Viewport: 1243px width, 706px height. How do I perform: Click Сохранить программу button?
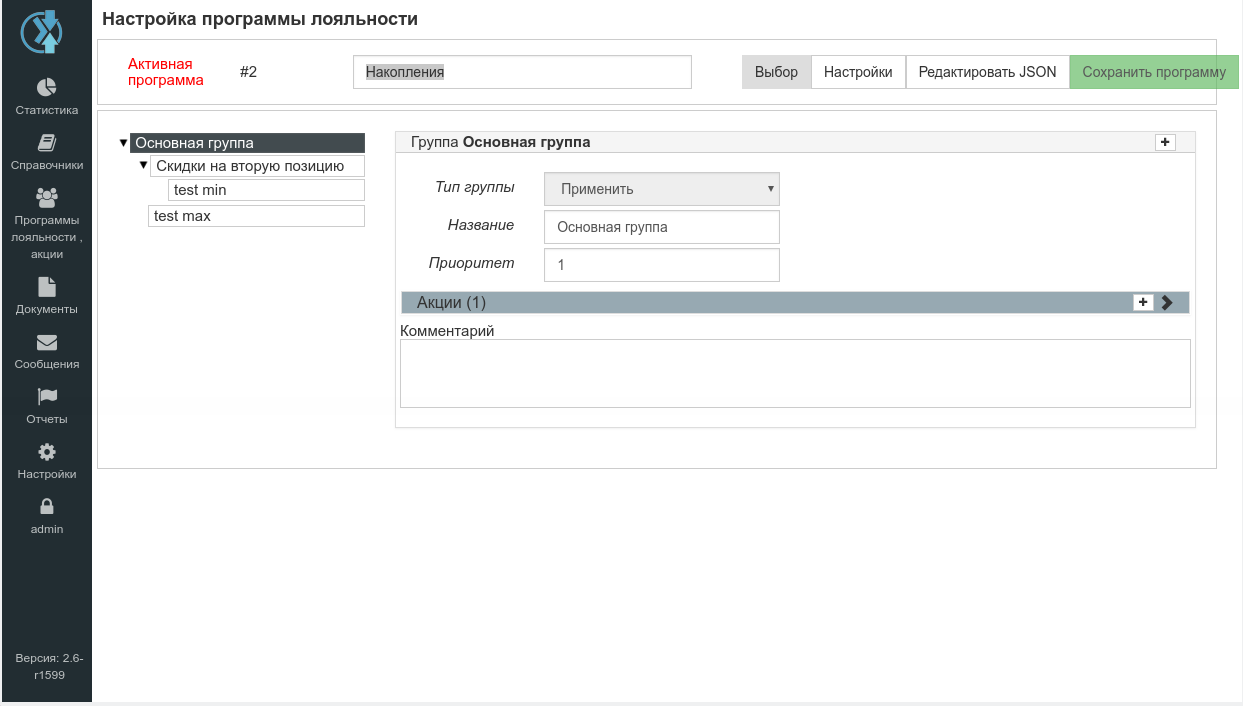point(1154,72)
